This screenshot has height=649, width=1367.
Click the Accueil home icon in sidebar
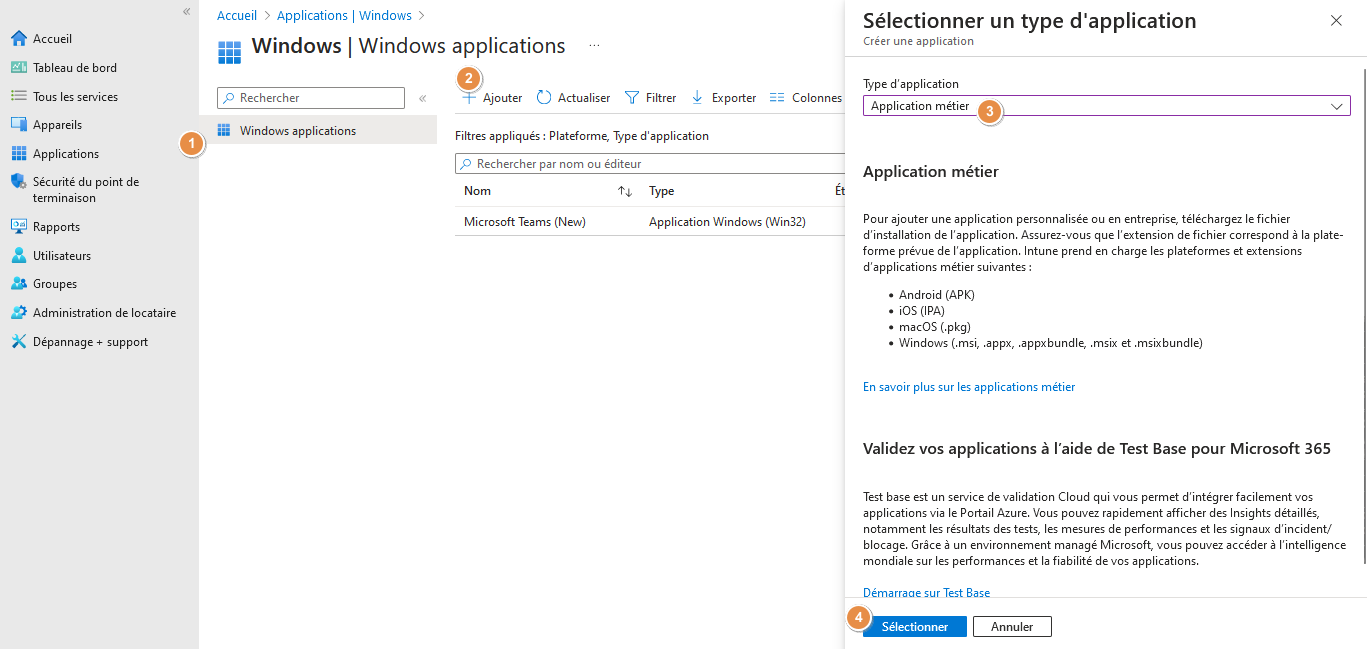tap(18, 39)
